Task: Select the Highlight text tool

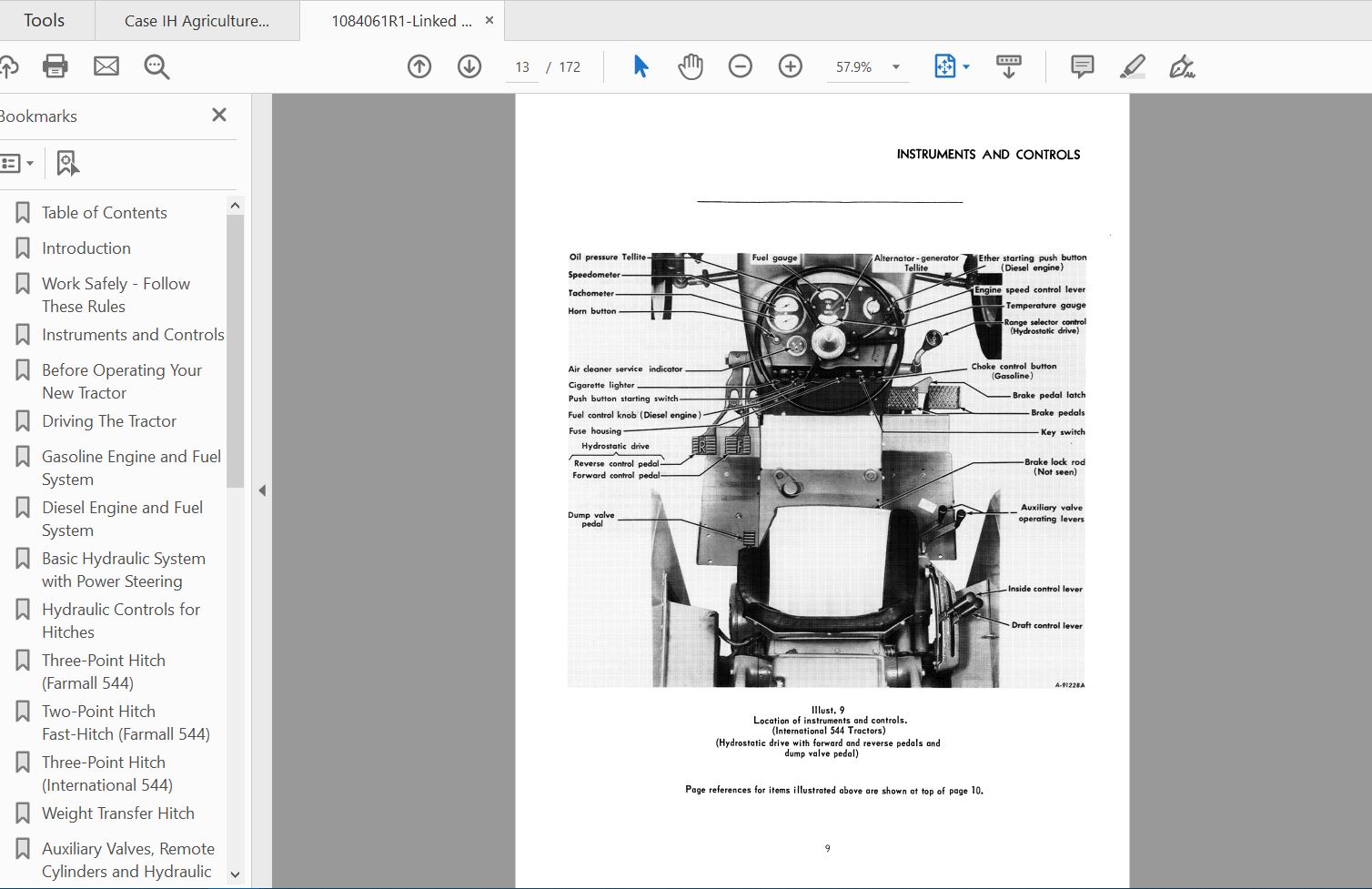Action: point(1133,66)
